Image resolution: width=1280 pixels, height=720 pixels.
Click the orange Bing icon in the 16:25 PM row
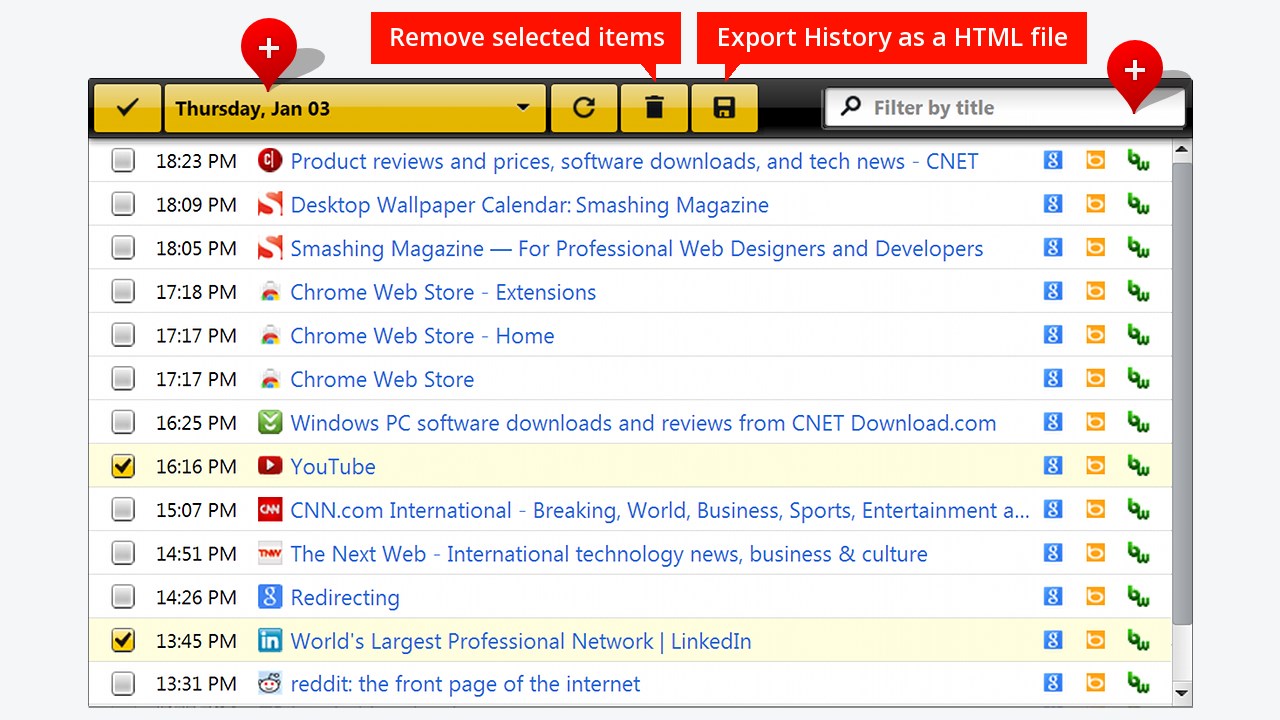click(1096, 422)
